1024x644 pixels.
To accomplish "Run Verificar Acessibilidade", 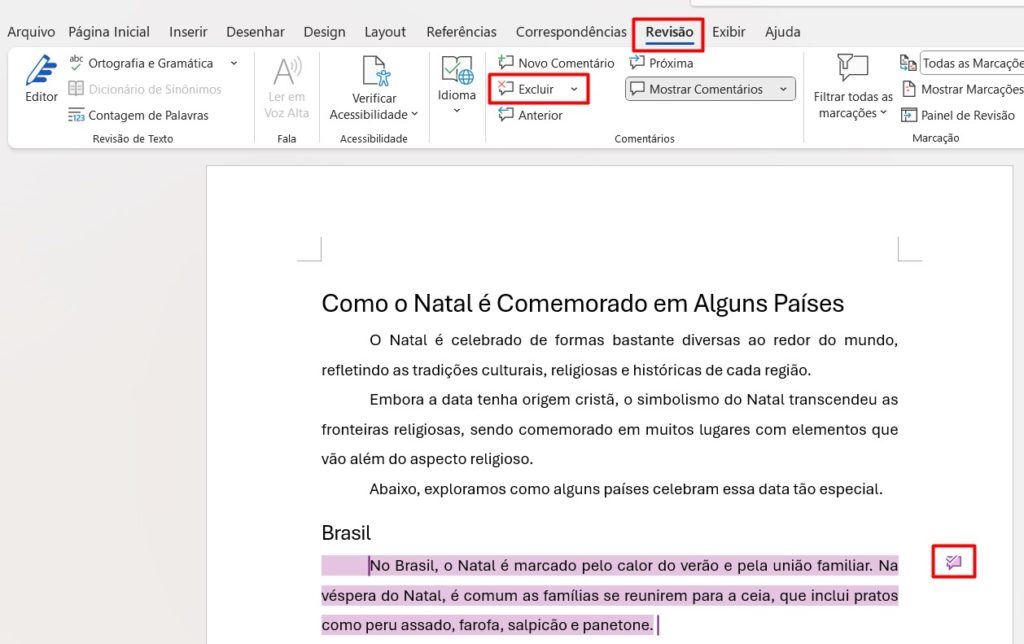I will pyautogui.click(x=374, y=85).
